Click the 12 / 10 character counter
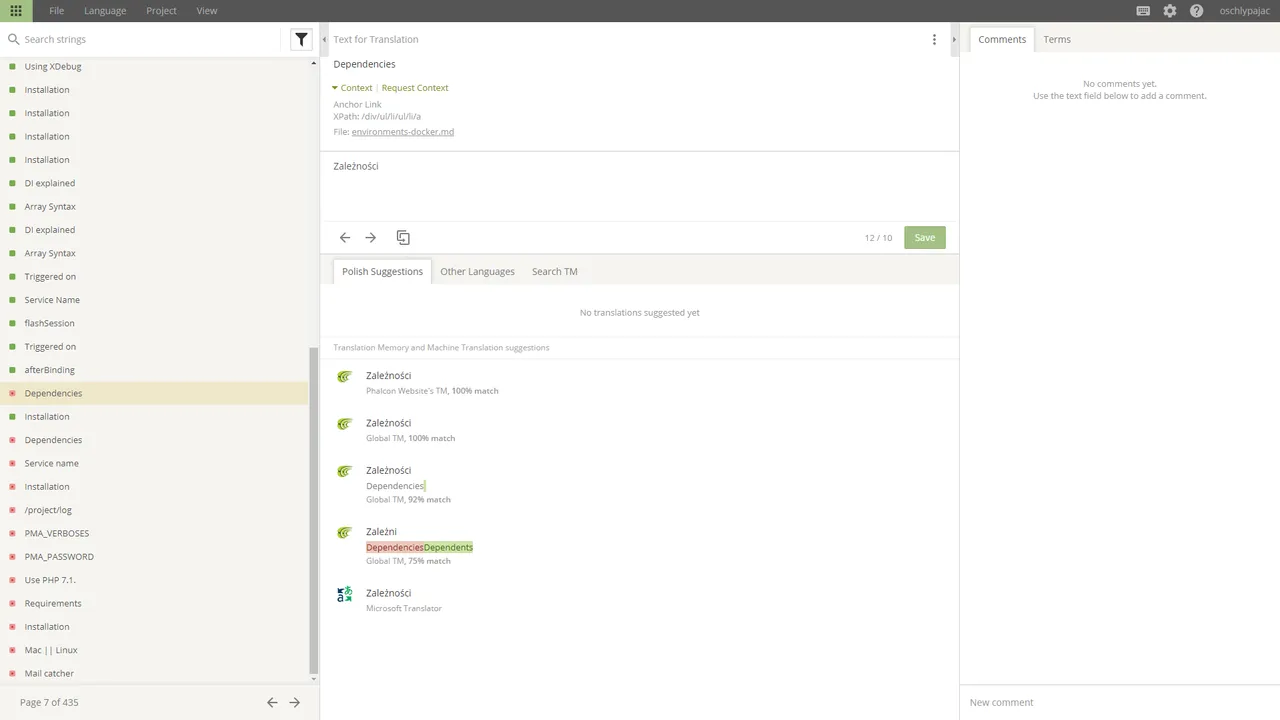The width and height of the screenshot is (1280, 720). [x=878, y=238]
